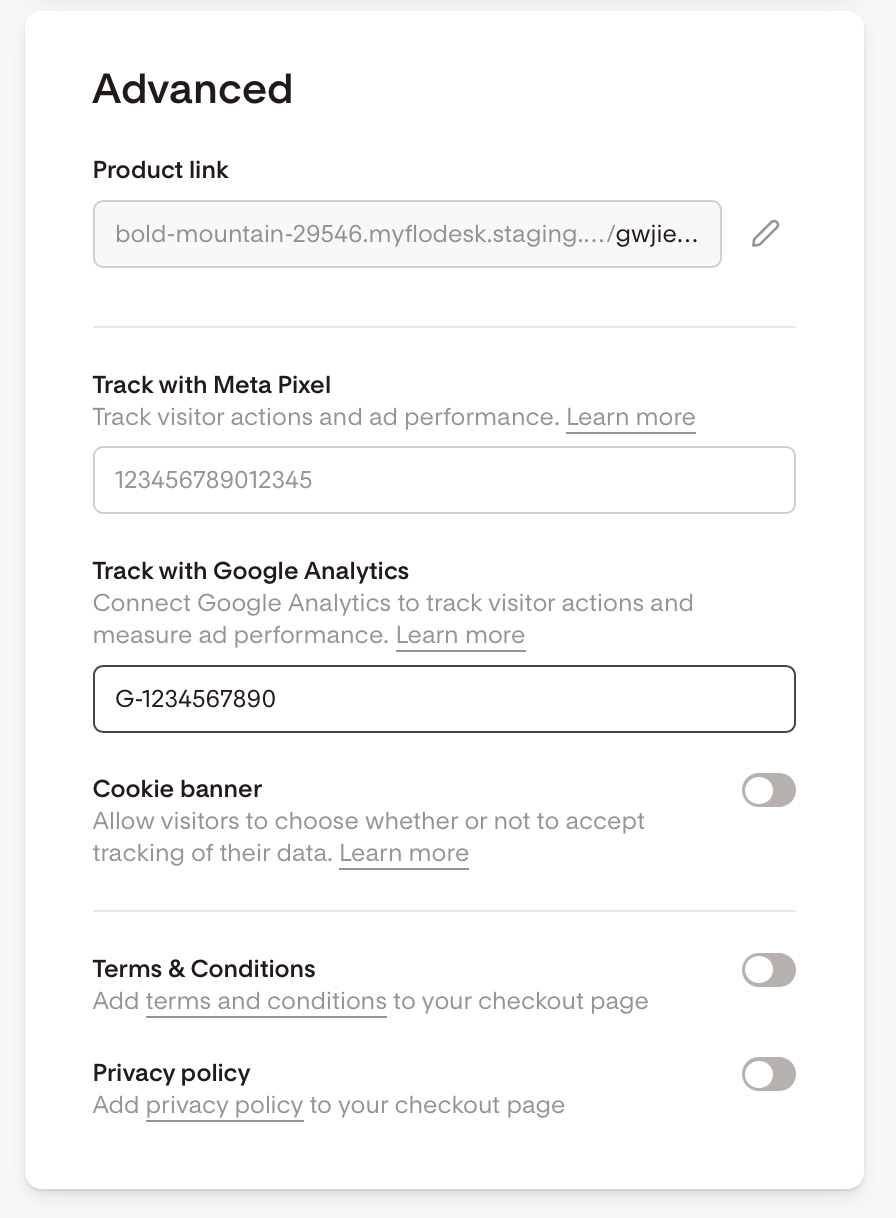Click the Privacy policy label text
Image resolution: width=896 pixels, height=1218 pixels.
171,1073
